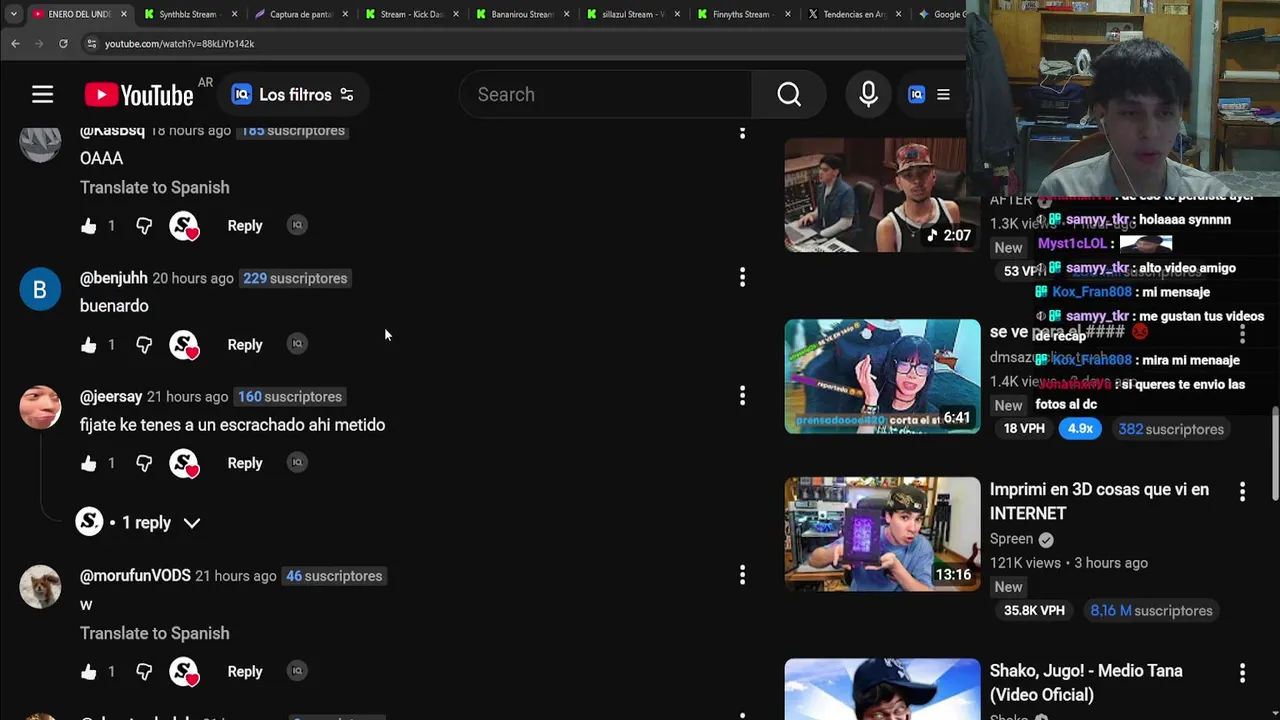Click 160 suscriptores badge of @jeersay
1280x720 pixels.
tap(290, 397)
